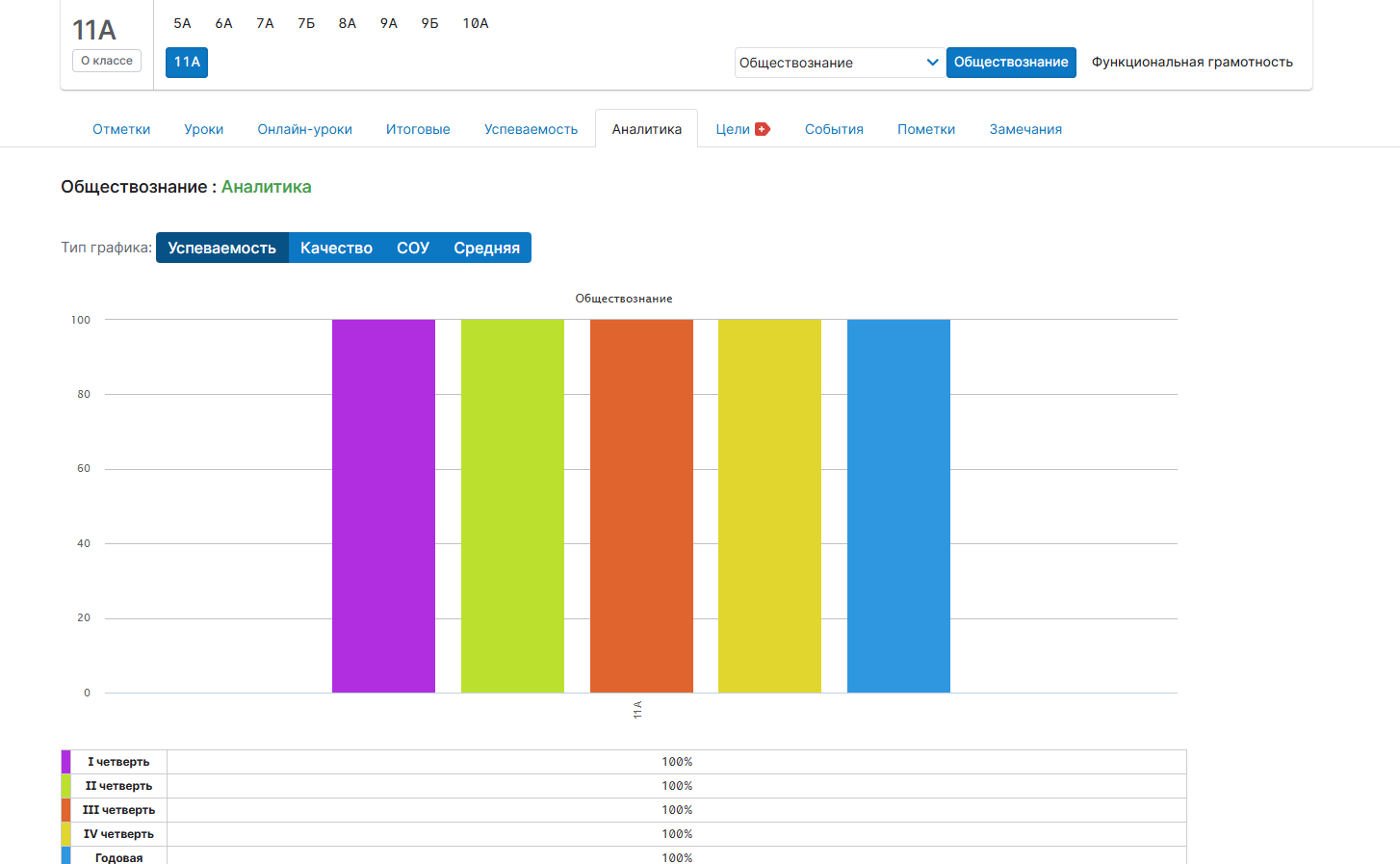Image resolution: width=1400 pixels, height=864 pixels.
Task: Click the lime green chart bar
Action: (x=512, y=506)
